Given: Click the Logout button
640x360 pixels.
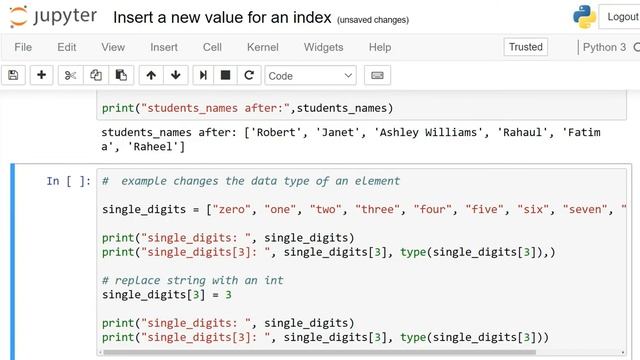Looking at the screenshot, I should [x=621, y=17].
